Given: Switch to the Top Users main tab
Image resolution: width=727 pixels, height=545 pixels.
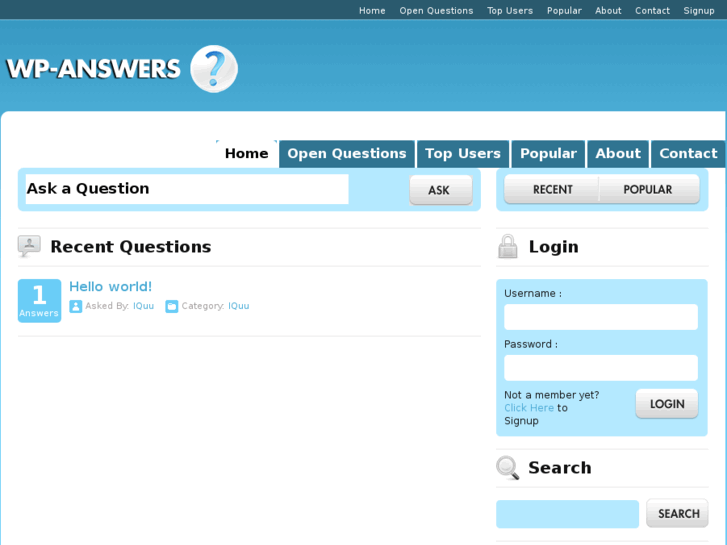Looking at the screenshot, I should [463, 154].
